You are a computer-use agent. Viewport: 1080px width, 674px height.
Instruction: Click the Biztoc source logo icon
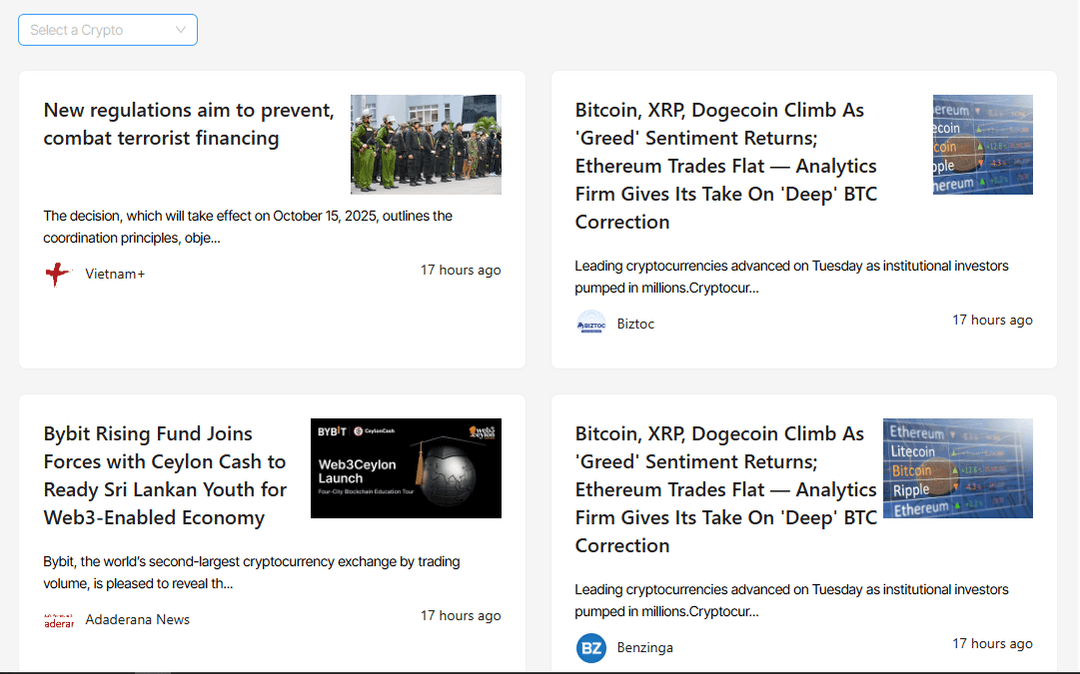[x=591, y=324]
